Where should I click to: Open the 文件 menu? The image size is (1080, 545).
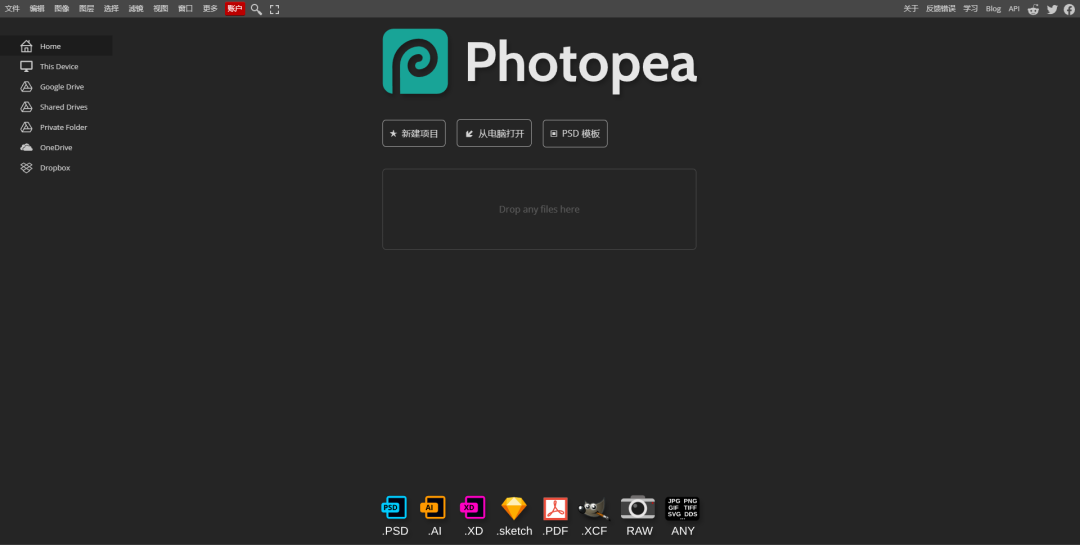pos(12,8)
